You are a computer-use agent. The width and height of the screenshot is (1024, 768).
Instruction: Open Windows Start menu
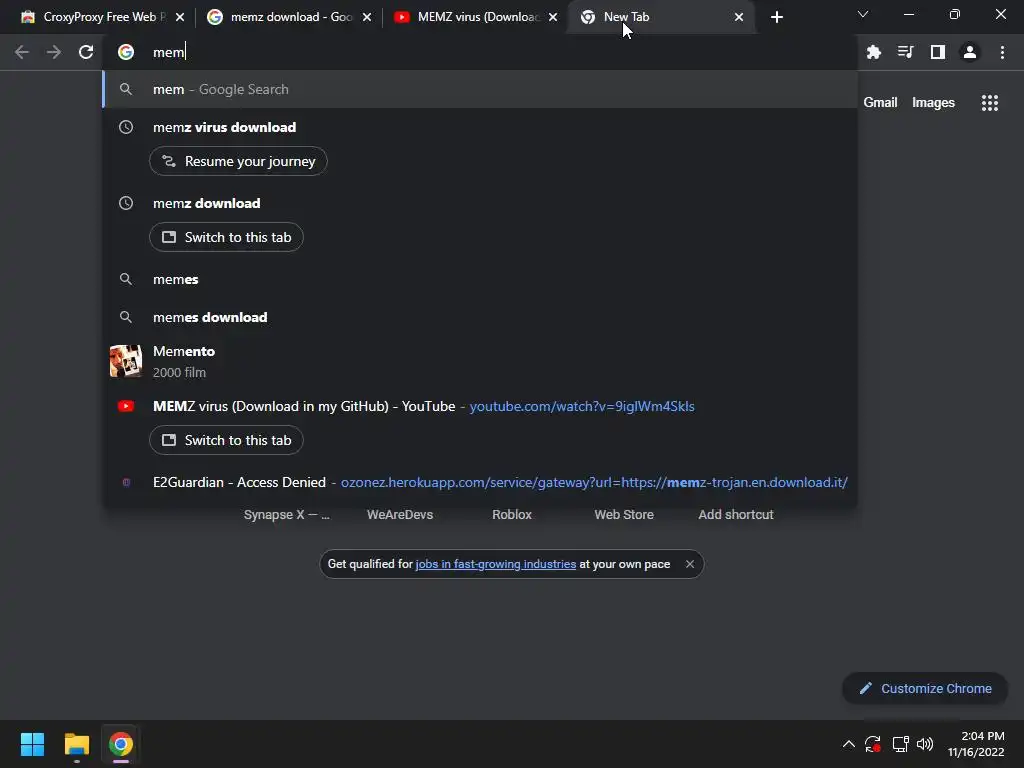[32, 744]
